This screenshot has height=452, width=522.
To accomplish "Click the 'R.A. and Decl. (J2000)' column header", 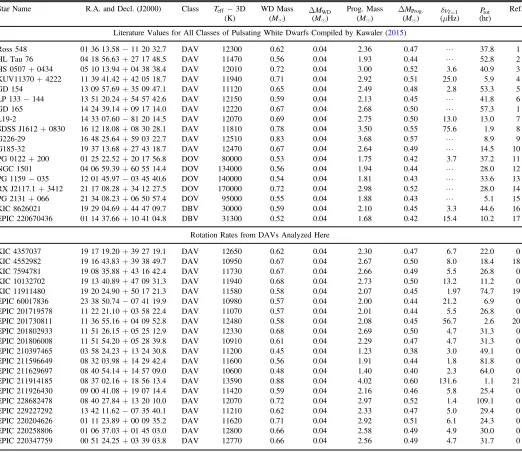I will click(x=123, y=9).
